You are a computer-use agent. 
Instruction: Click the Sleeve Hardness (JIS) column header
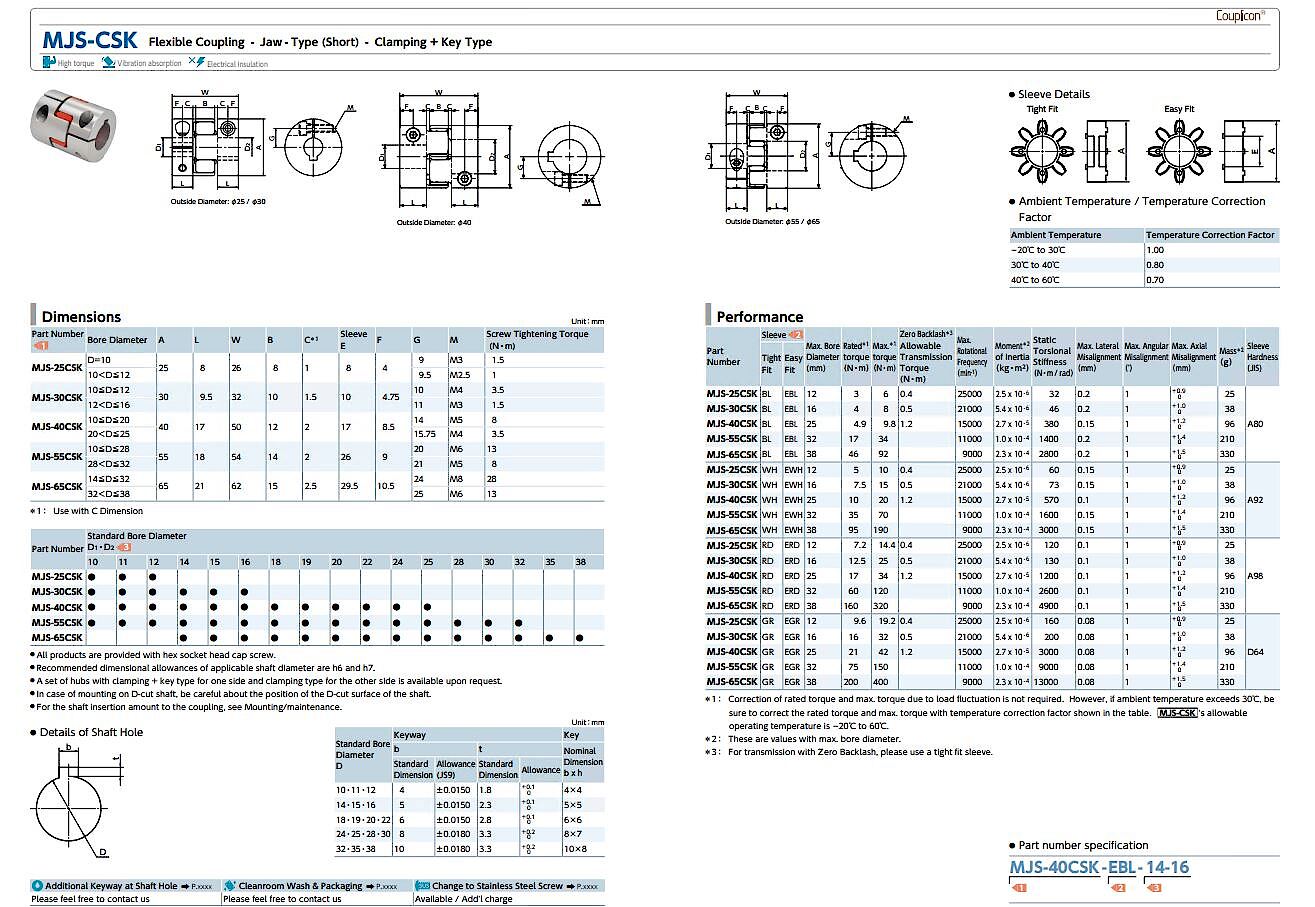(1260, 357)
